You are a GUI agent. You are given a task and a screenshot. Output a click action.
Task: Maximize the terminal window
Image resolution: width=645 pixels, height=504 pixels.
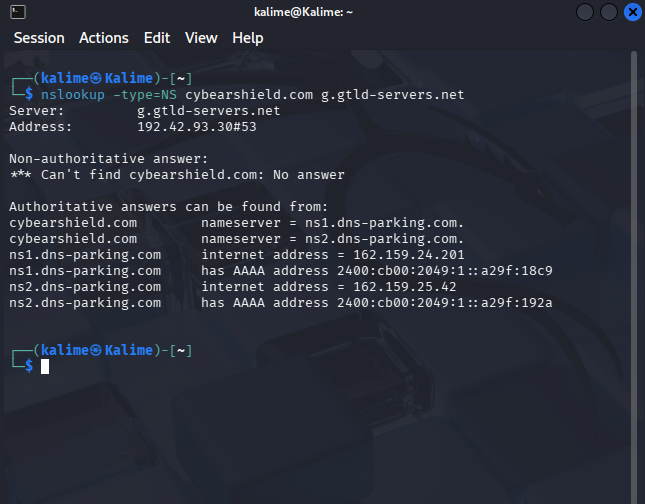pos(609,12)
